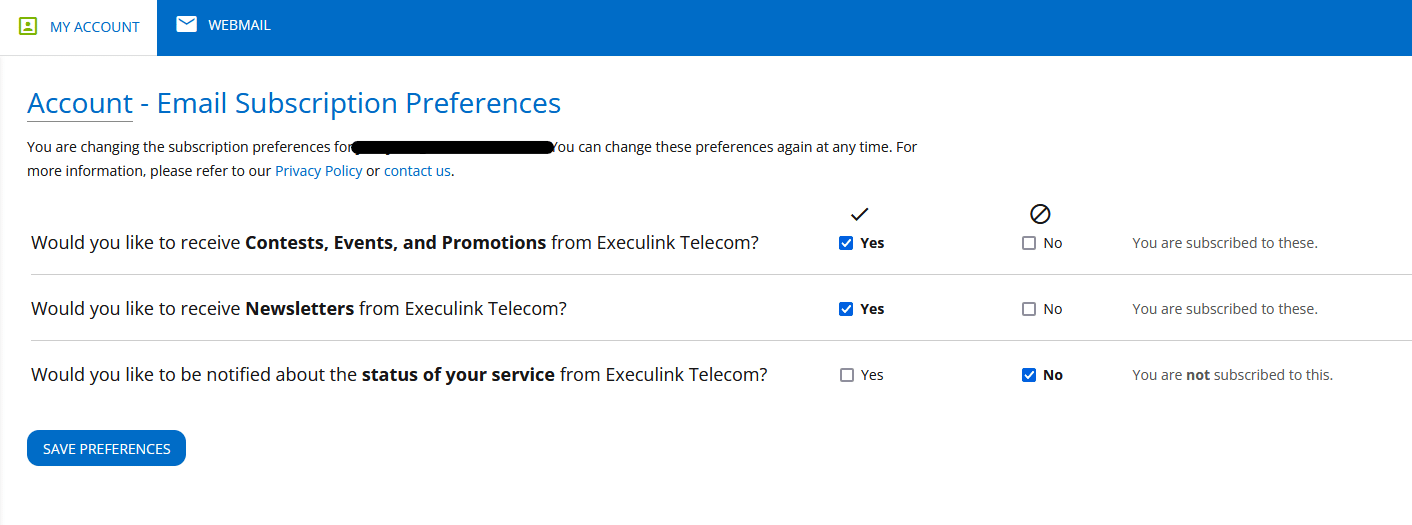Click the Account heading link
Screen dimensions: 1412x525
80,103
